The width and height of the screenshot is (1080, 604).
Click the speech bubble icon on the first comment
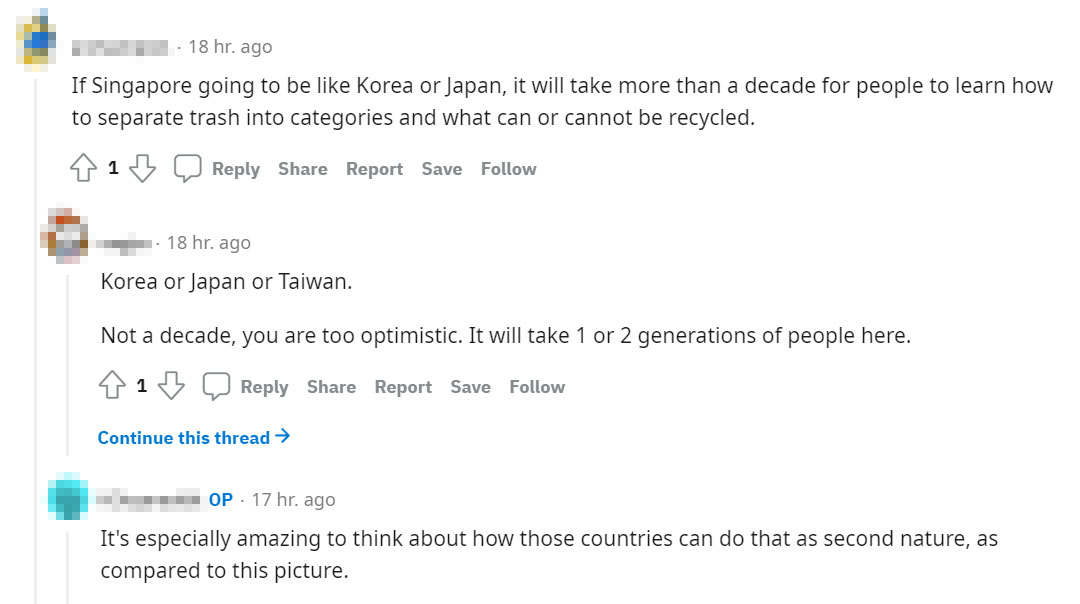click(x=188, y=169)
